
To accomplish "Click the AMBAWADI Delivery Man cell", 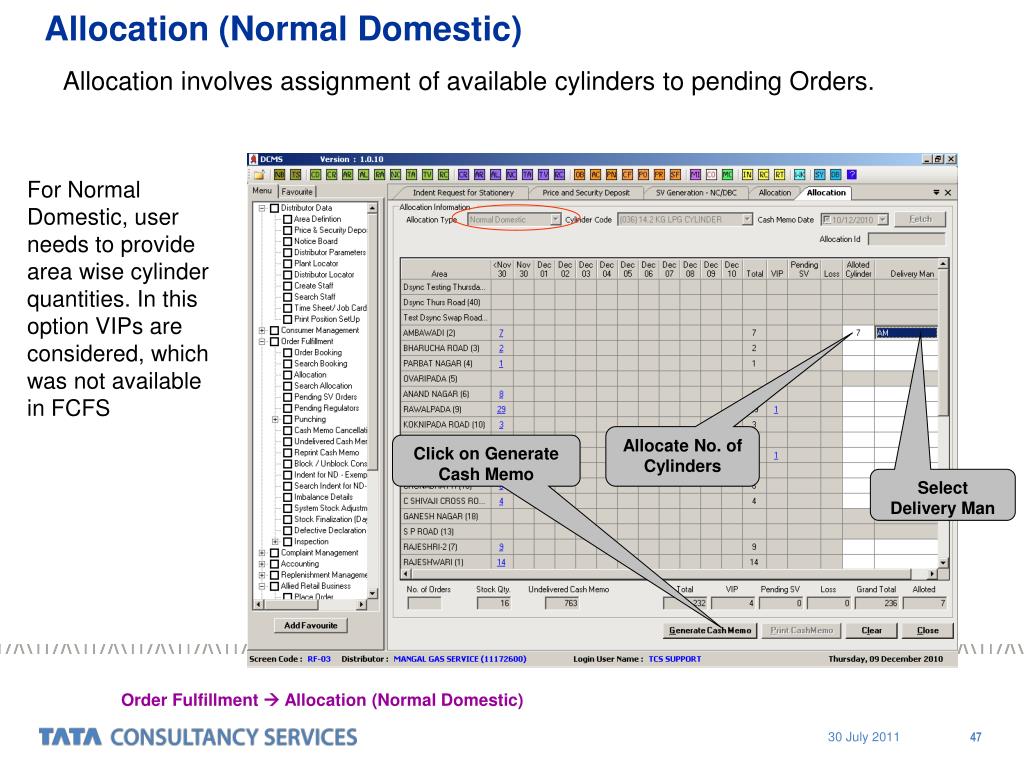I will tap(906, 333).
